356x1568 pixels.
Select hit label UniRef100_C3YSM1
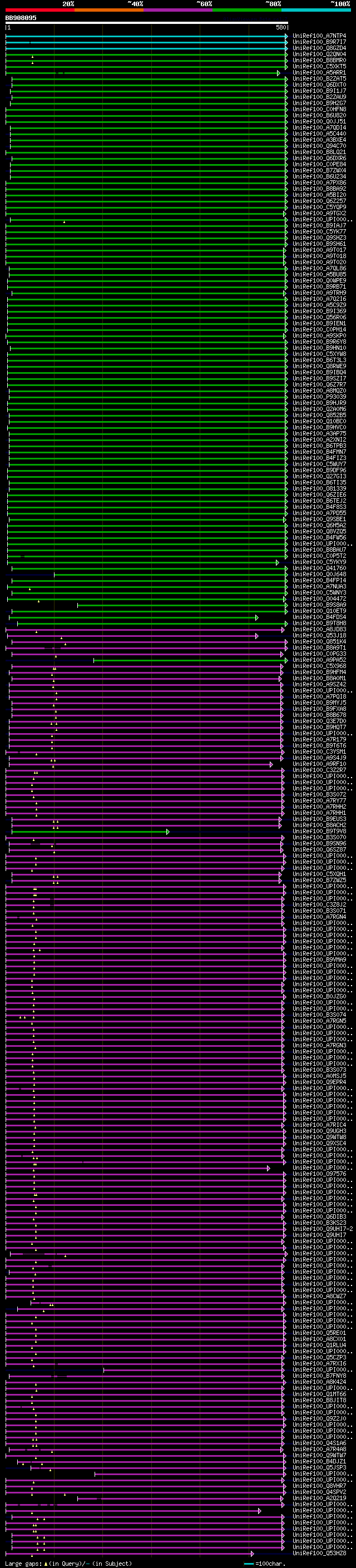coord(319,752)
